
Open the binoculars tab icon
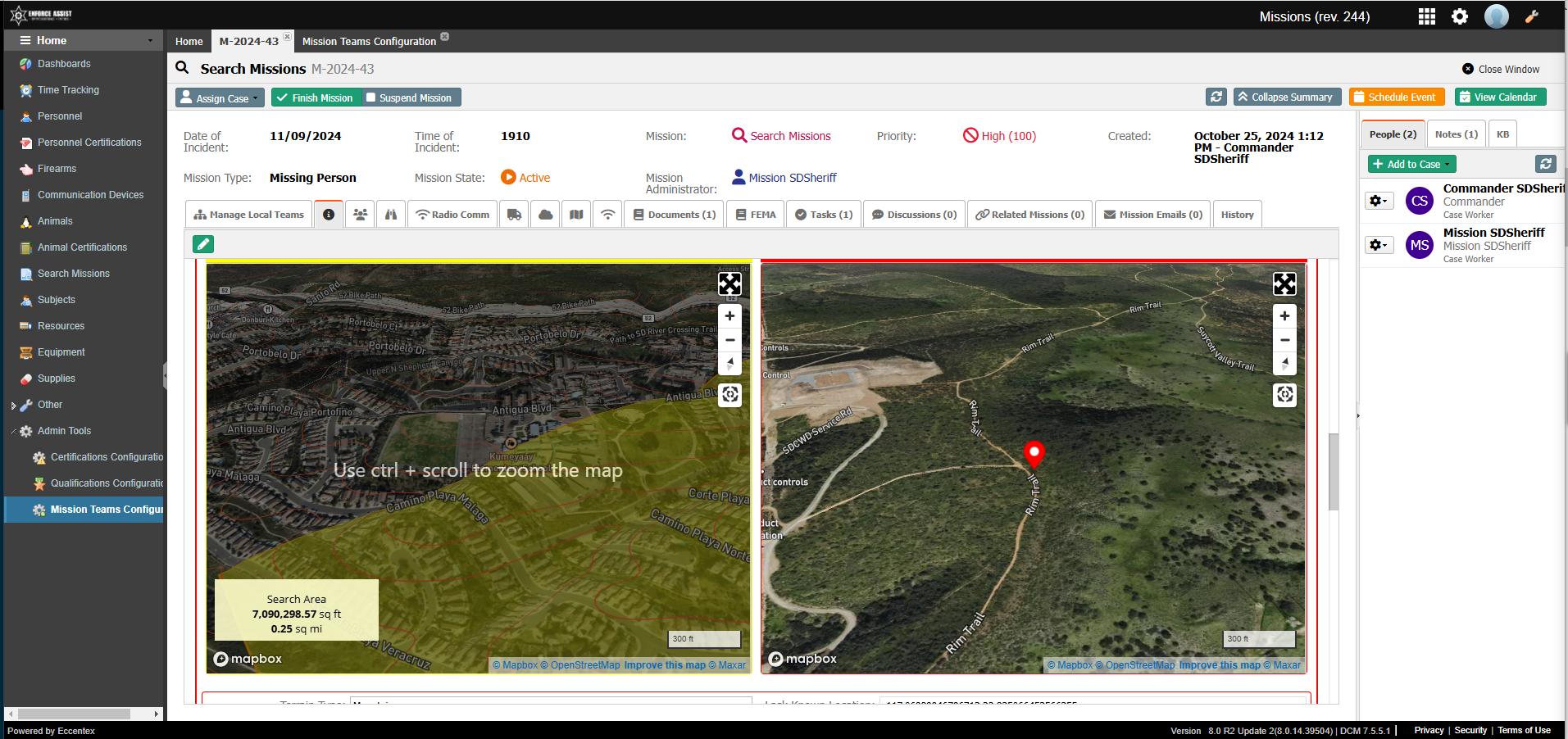(x=391, y=215)
